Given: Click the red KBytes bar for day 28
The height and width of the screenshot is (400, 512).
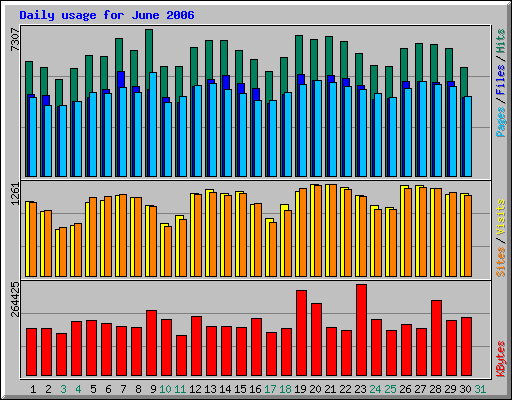Looking at the screenshot, I should (x=436, y=338).
